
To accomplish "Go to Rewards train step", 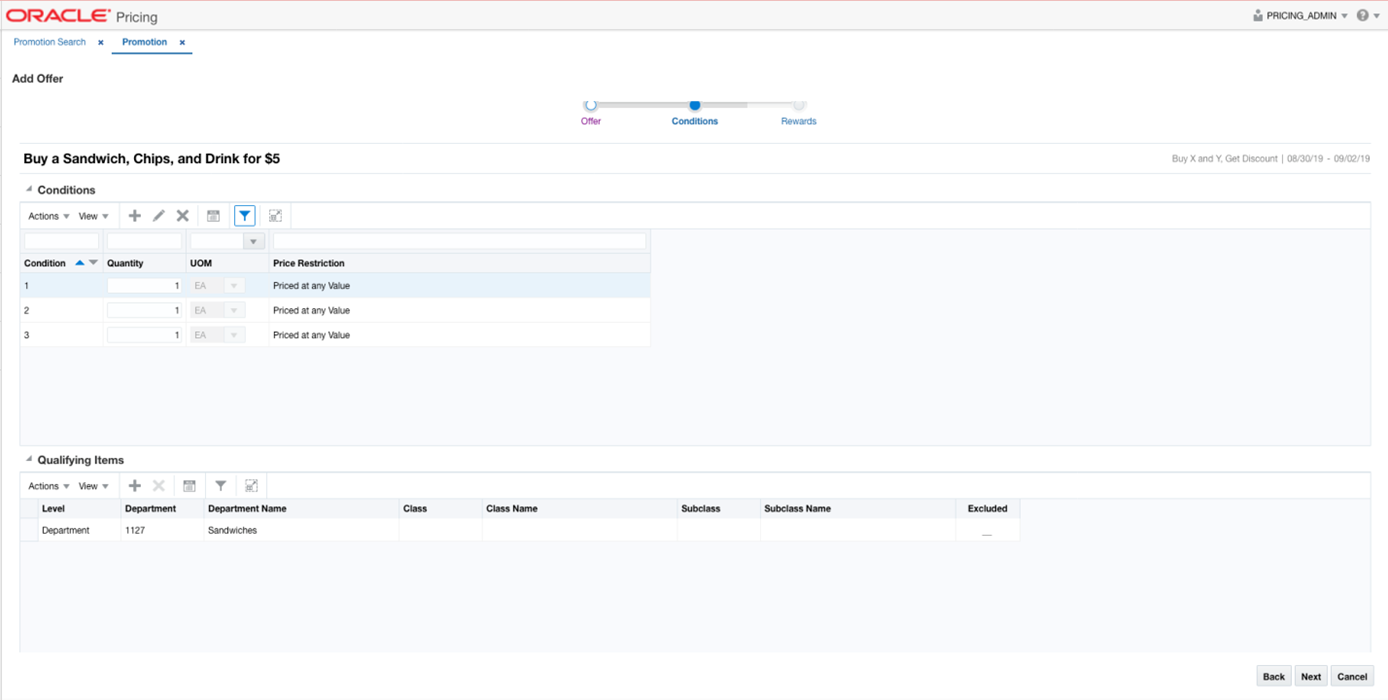I will point(798,105).
